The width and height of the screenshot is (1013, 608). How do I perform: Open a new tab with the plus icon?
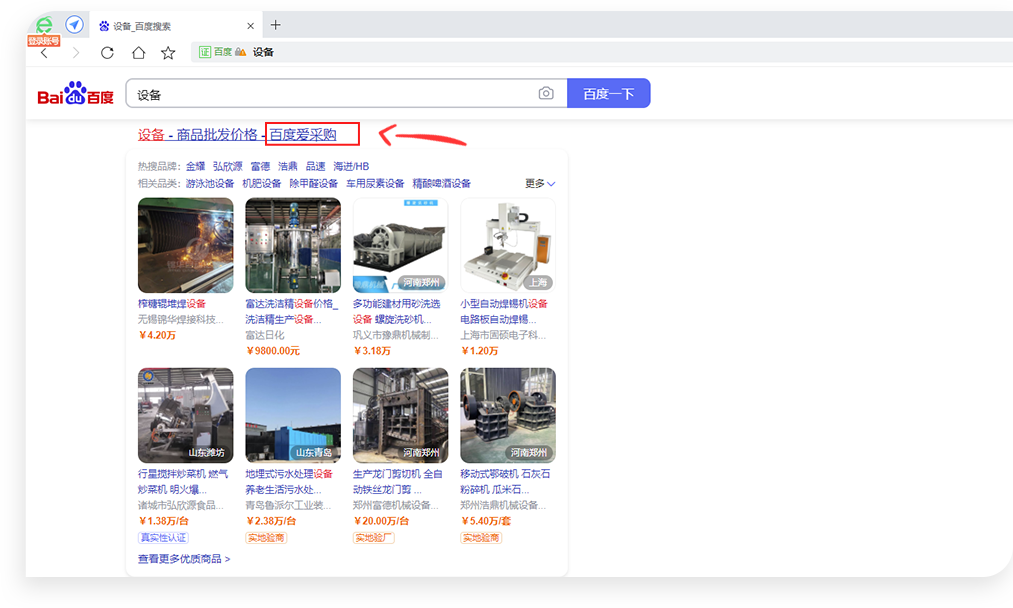(x=276, y=25)
